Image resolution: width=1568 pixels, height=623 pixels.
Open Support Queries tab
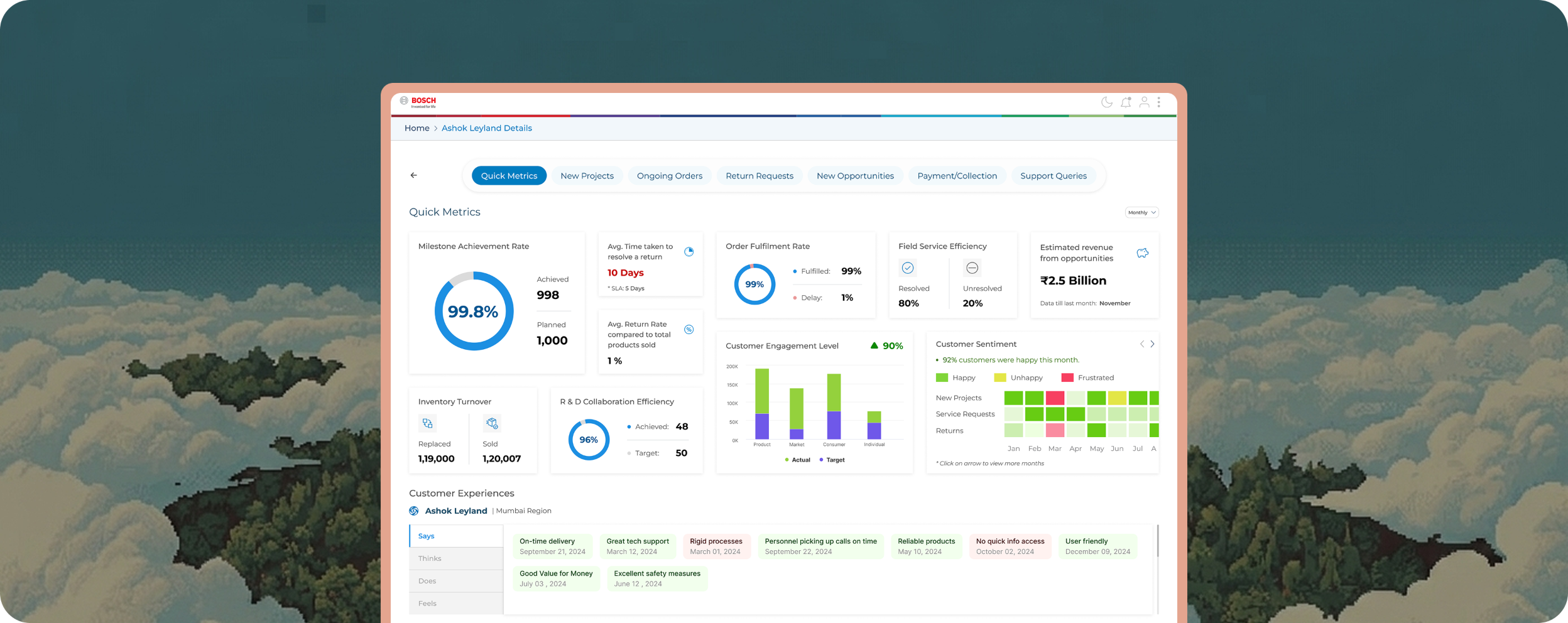coord(1053,176)
